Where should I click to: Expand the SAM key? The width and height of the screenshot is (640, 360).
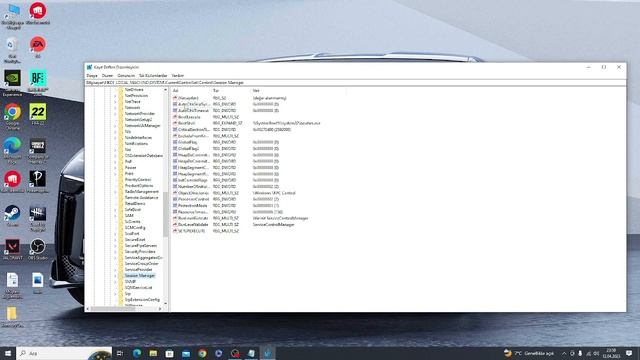(x=115, y=216)
